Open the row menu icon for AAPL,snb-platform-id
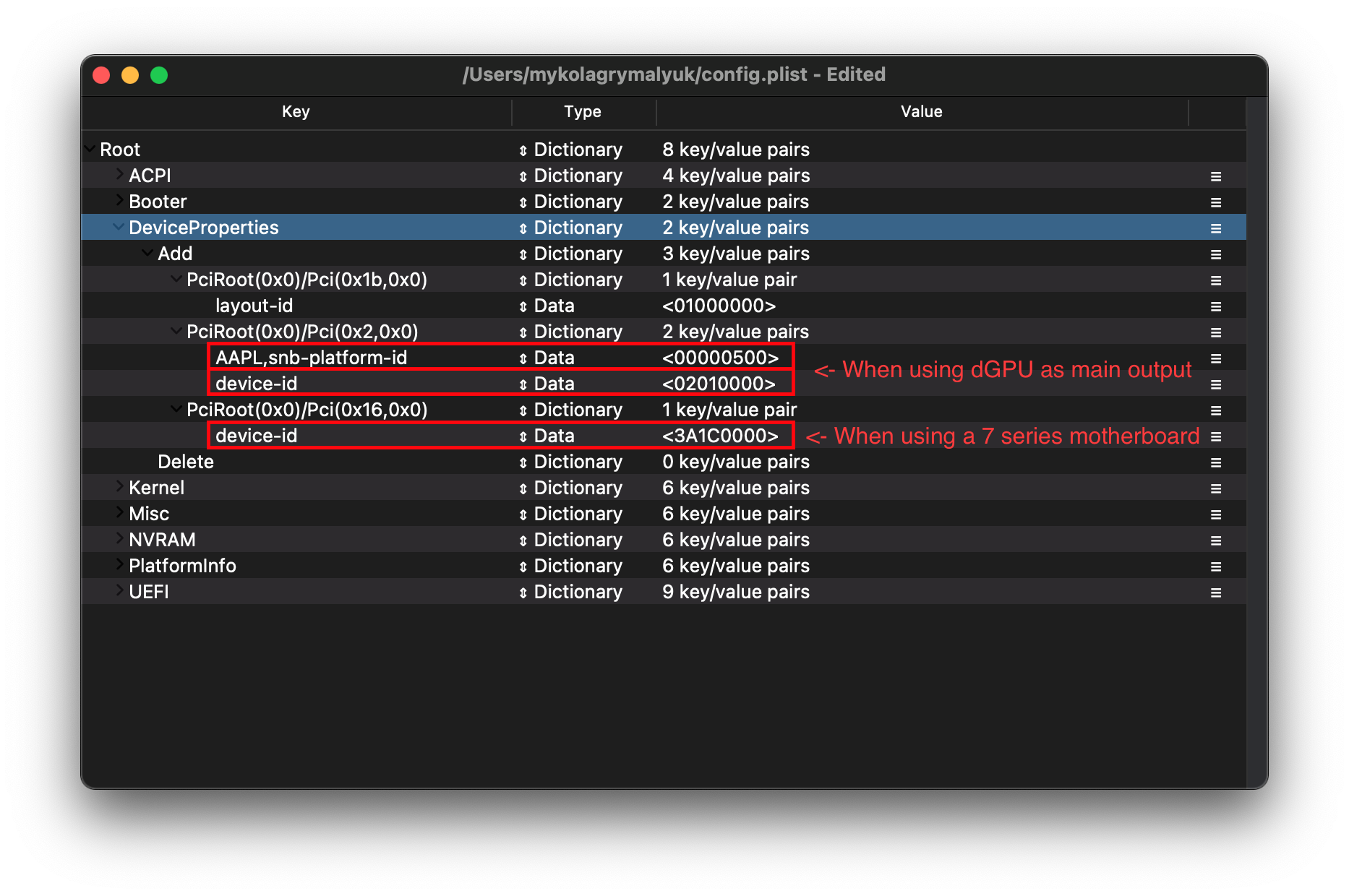 pos(1216,358)
